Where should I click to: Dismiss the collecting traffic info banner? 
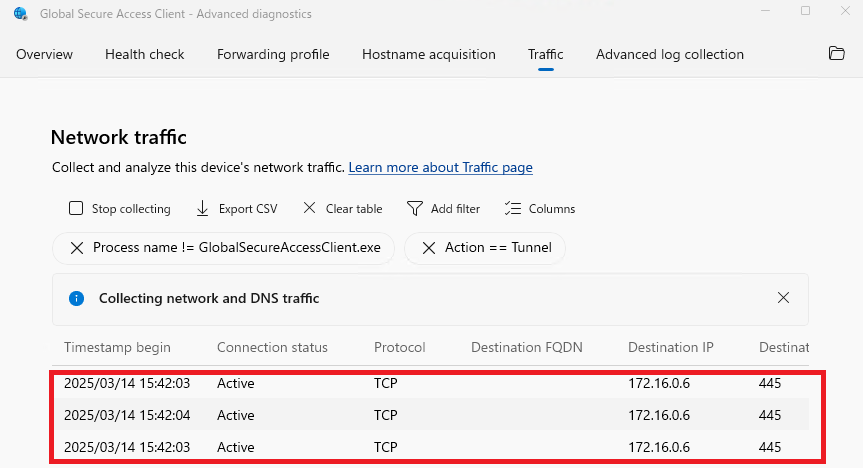pos(783,298)
